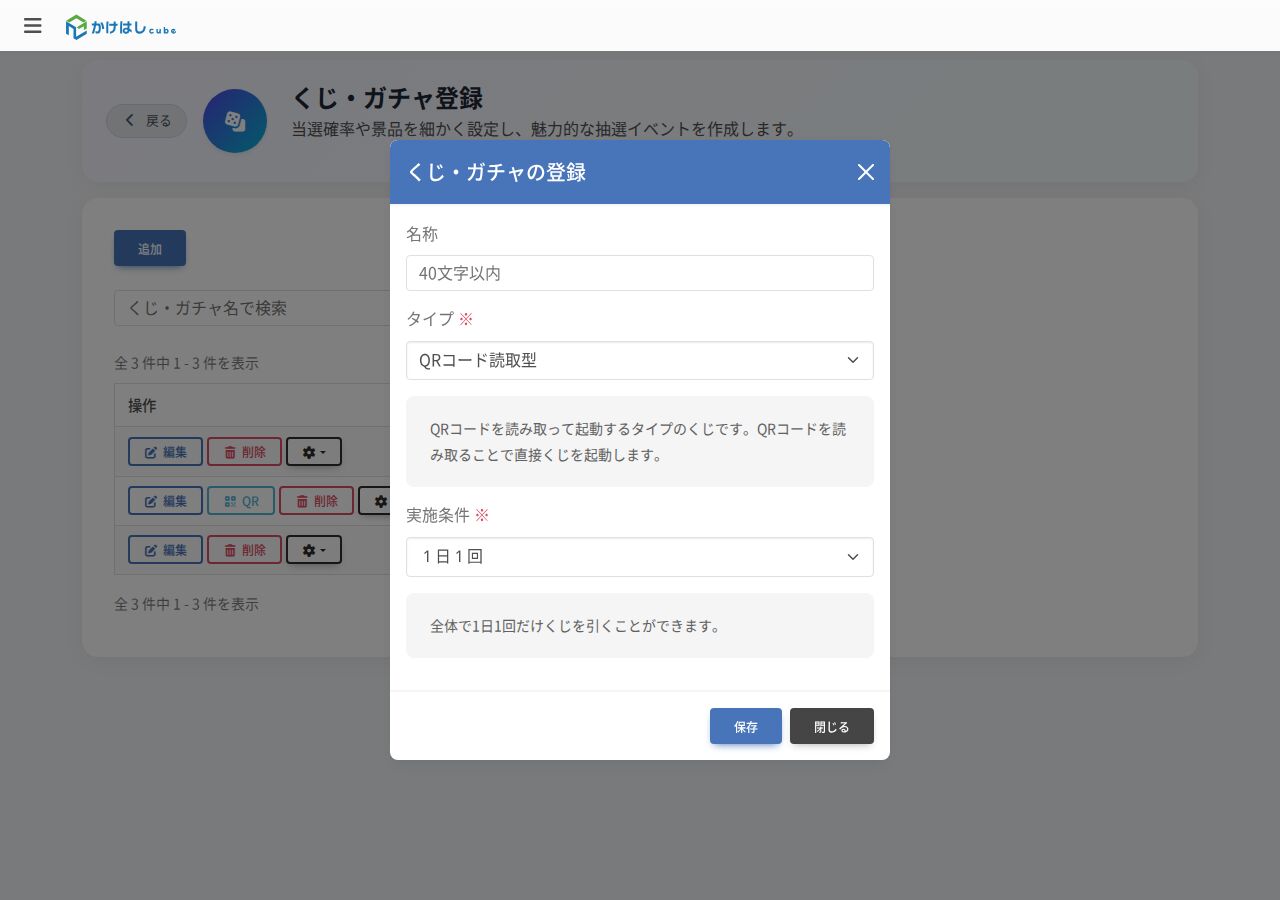The height and width of the screenshot is (900, 1280).
Task: Click the 全3件中1-3件を表示 text below the table
Action: (x=186, y=604)
